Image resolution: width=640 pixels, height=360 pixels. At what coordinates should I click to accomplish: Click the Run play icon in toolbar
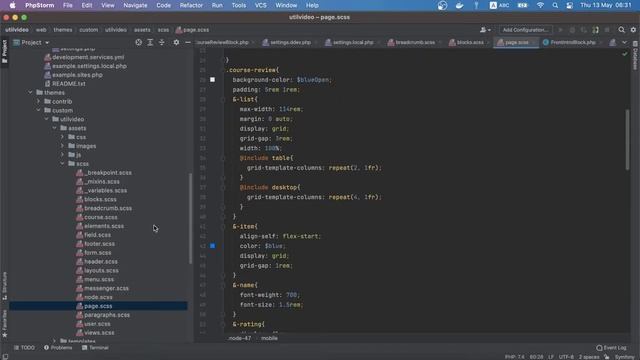coord(560,30)
